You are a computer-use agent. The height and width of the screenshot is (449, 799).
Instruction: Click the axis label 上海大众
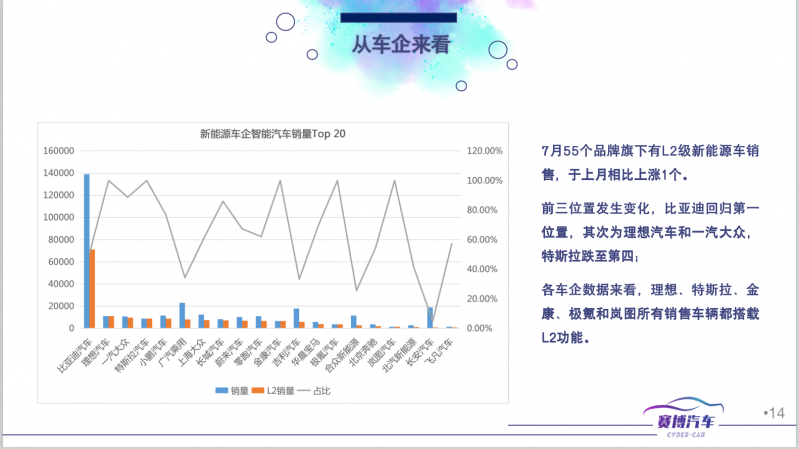192,352
